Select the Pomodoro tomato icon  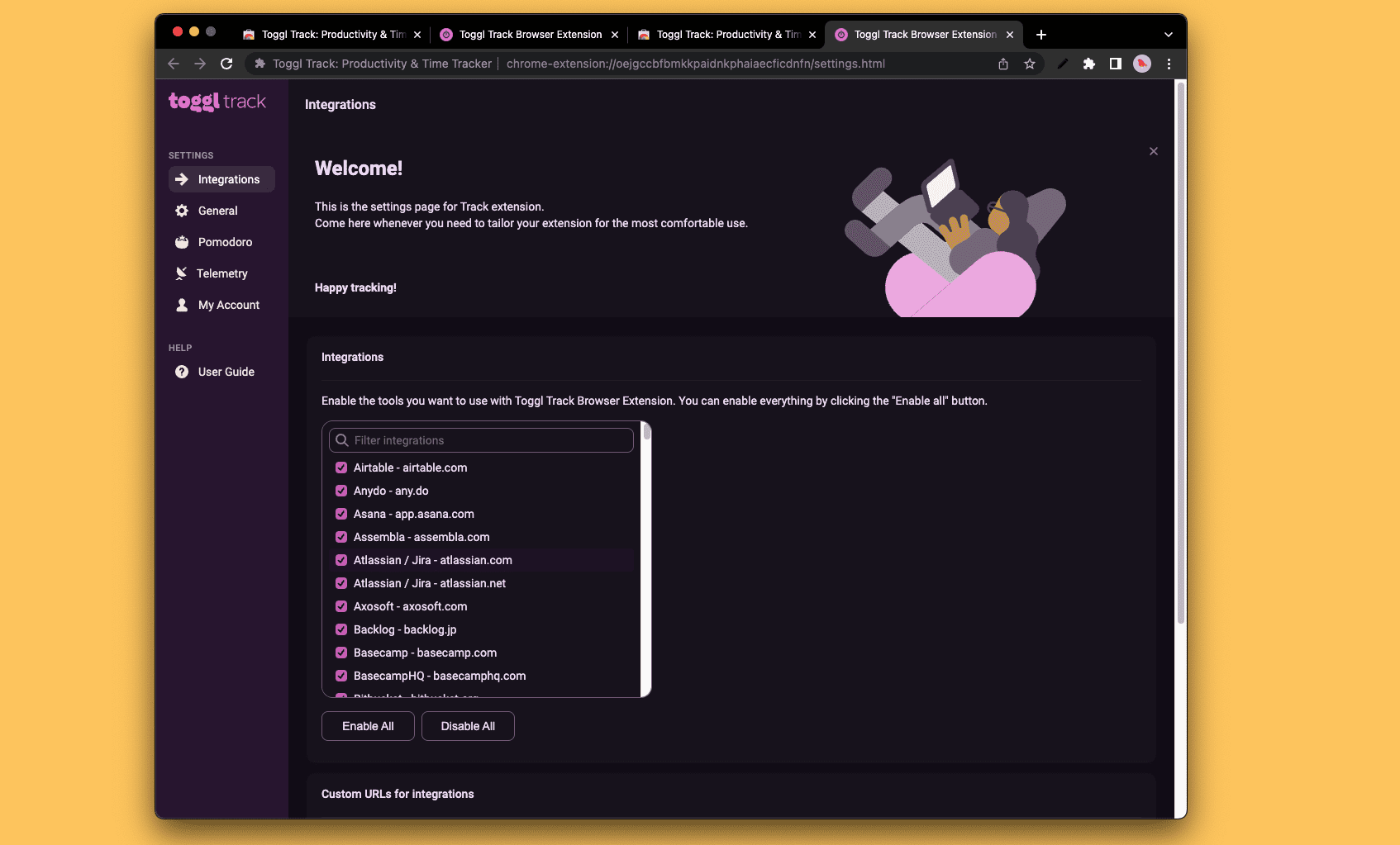point(182,242)
